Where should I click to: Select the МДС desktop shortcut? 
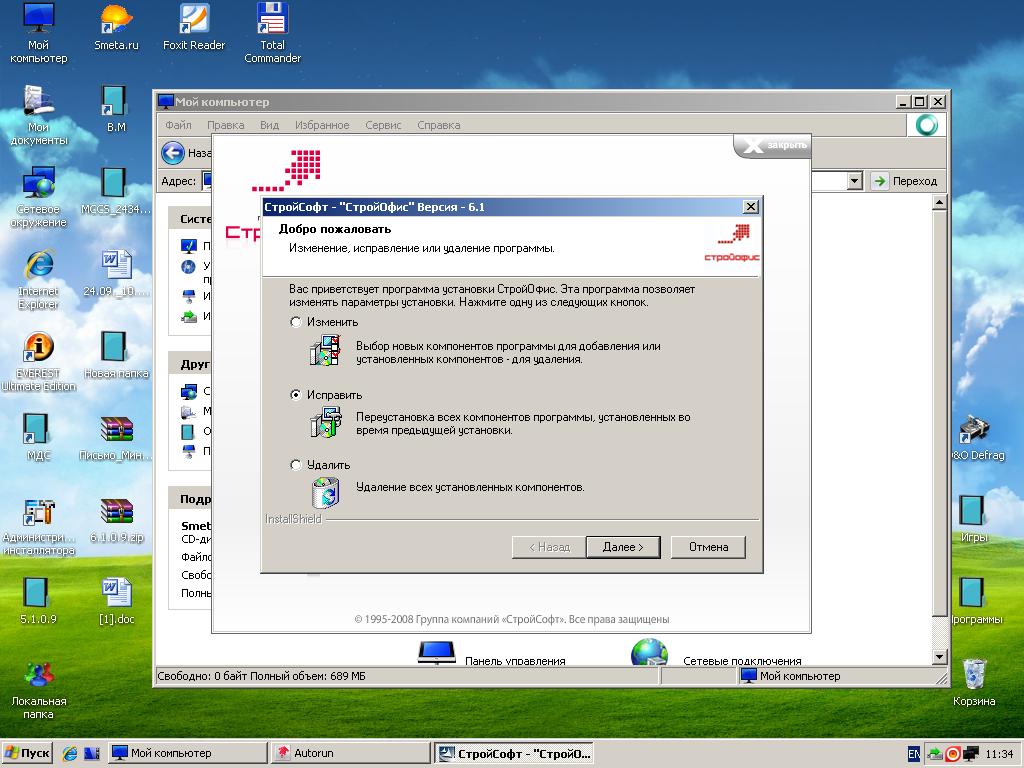(39, 438)
